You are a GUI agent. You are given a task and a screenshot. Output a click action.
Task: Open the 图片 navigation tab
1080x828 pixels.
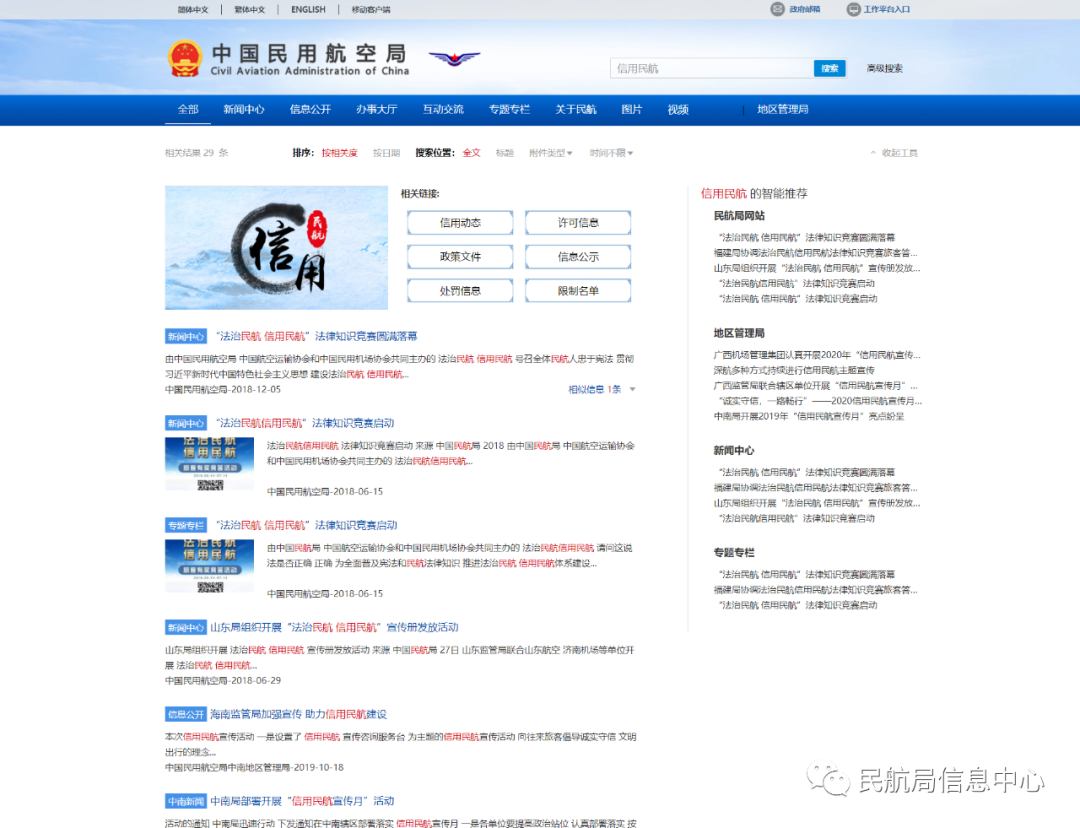(x=632, y=110)
